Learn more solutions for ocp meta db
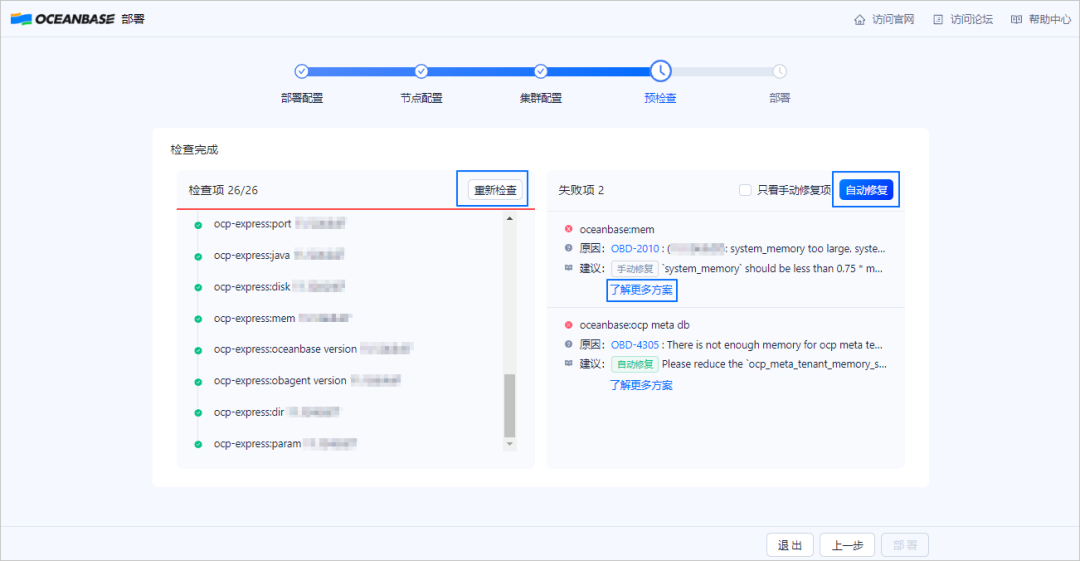This screenshot has height=561, width=1080. click(x=641, y=385)
